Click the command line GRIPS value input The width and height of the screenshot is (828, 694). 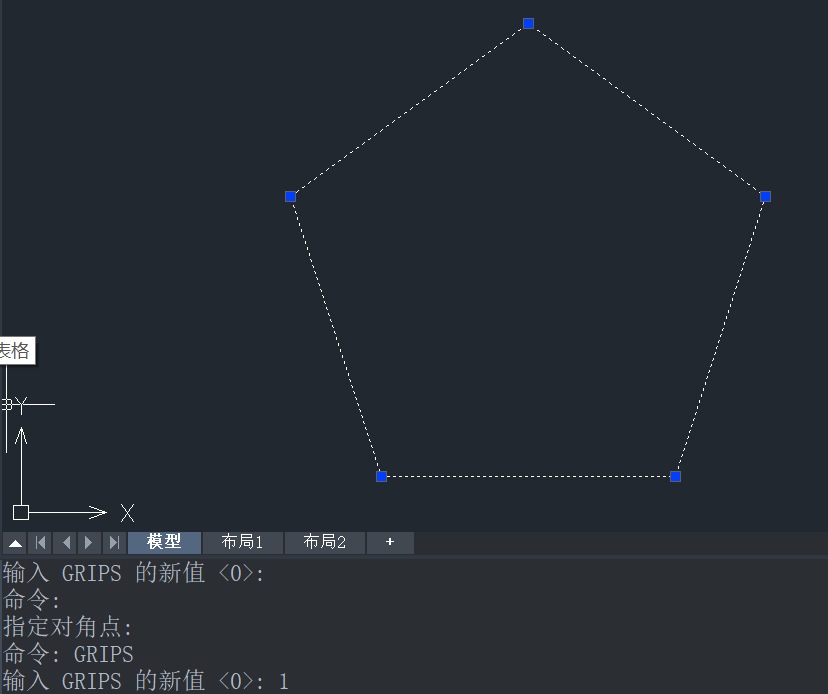pos(145,681)
